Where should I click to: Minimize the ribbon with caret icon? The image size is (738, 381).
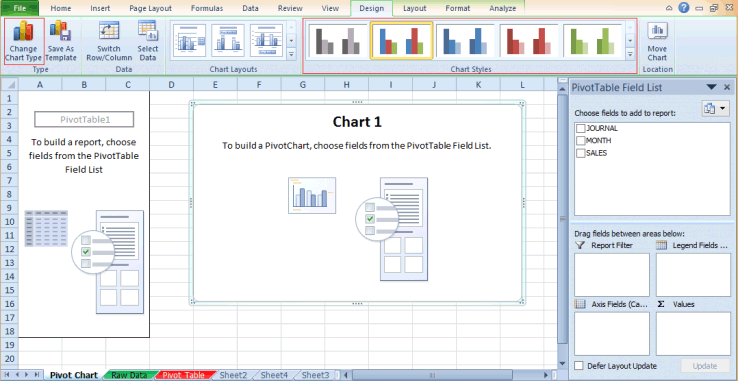669,8
